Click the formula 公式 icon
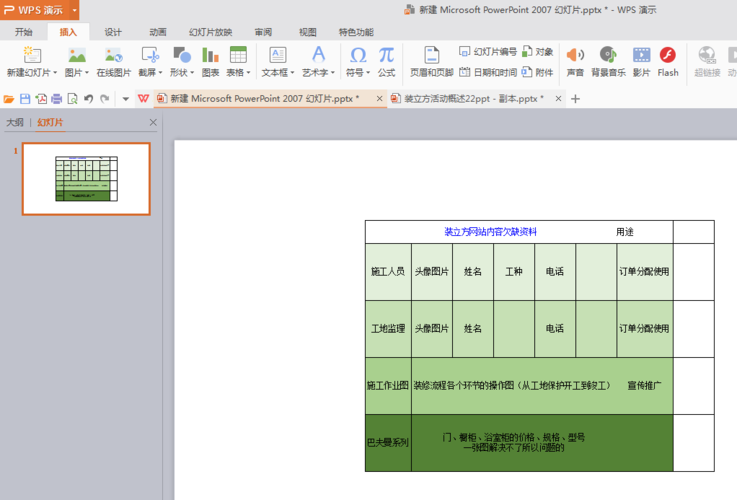737x500 pixels. pos(386,55)
